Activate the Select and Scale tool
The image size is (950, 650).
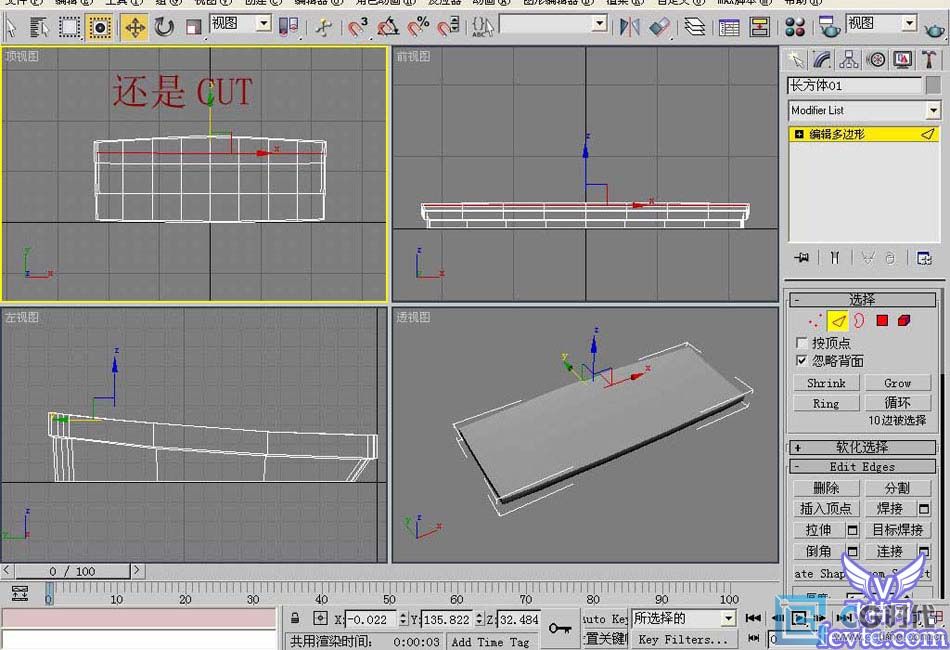193,27
